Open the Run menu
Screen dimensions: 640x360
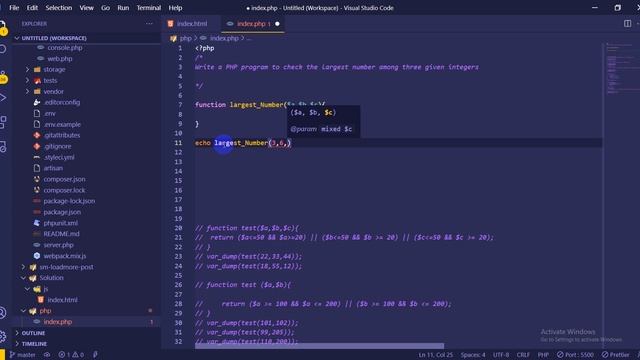(123, 8)
